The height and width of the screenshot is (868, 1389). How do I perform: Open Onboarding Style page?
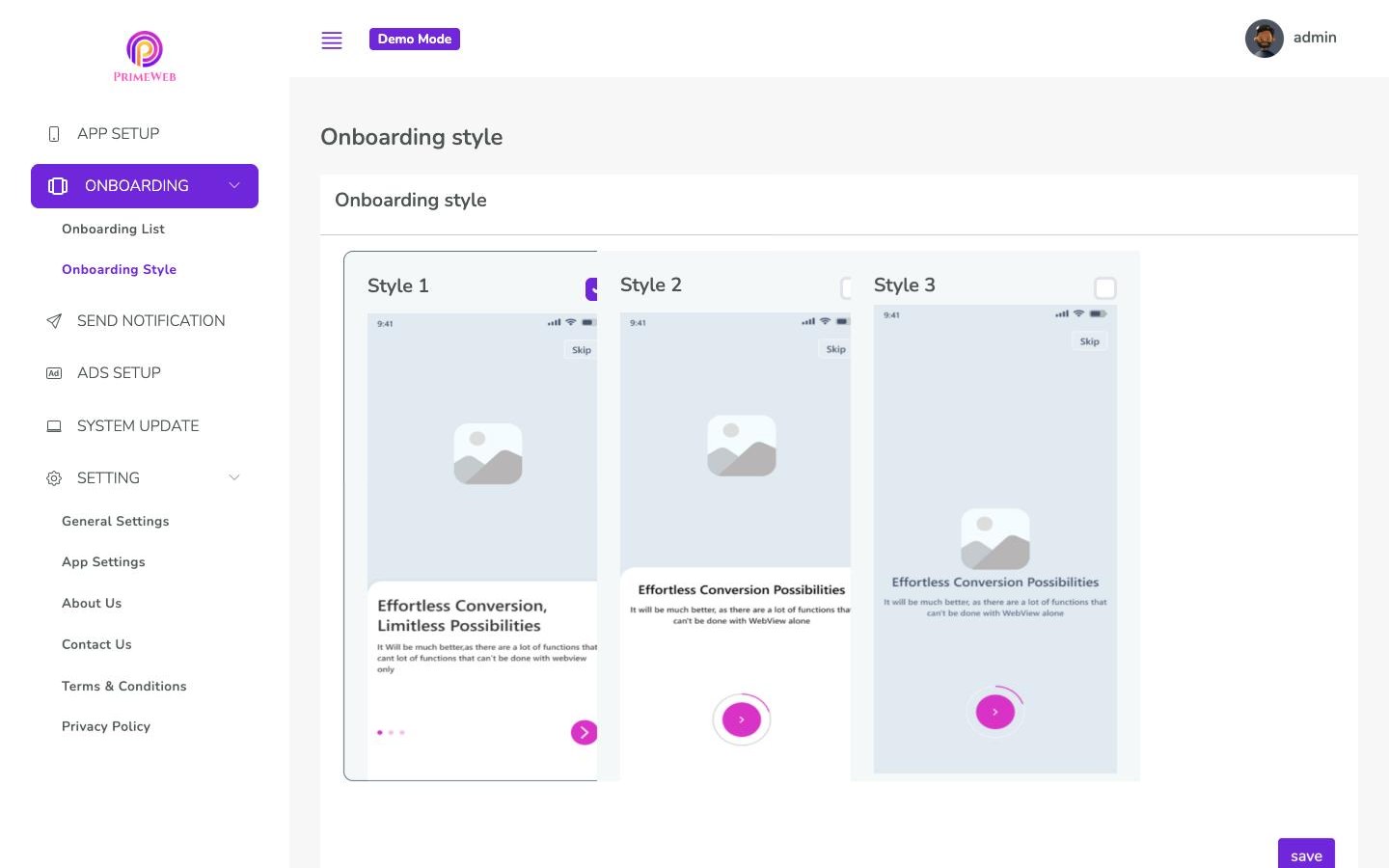click(x=119, y=270)
